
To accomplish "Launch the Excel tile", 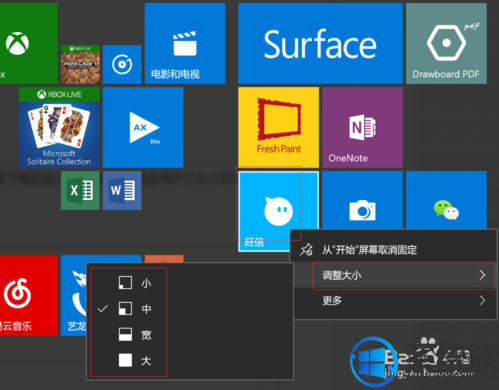I will pos(80,190).
